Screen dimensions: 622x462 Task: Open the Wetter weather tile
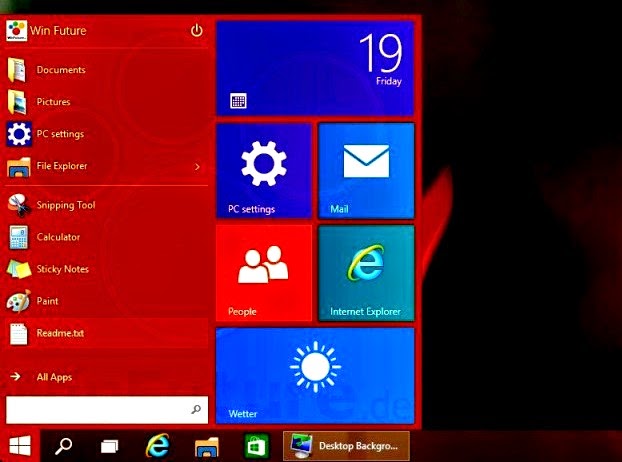pos(315,376)
